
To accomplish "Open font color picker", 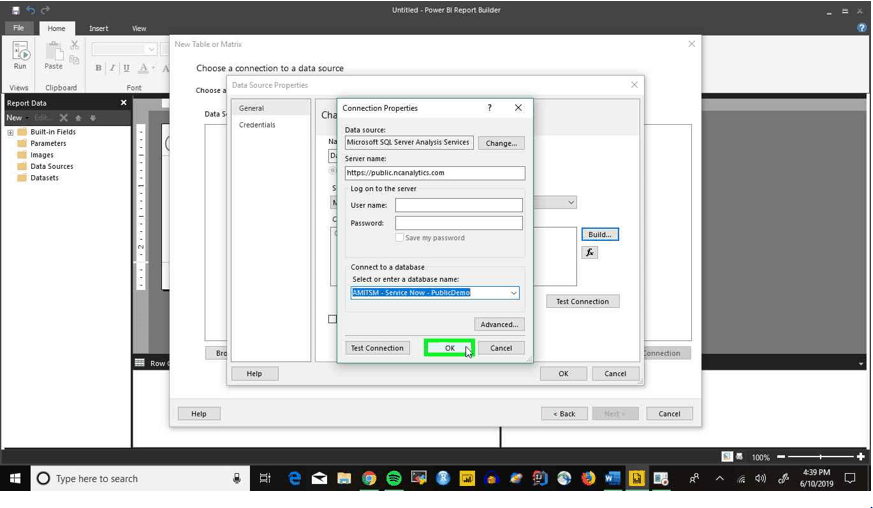I will tap(146, 68).
